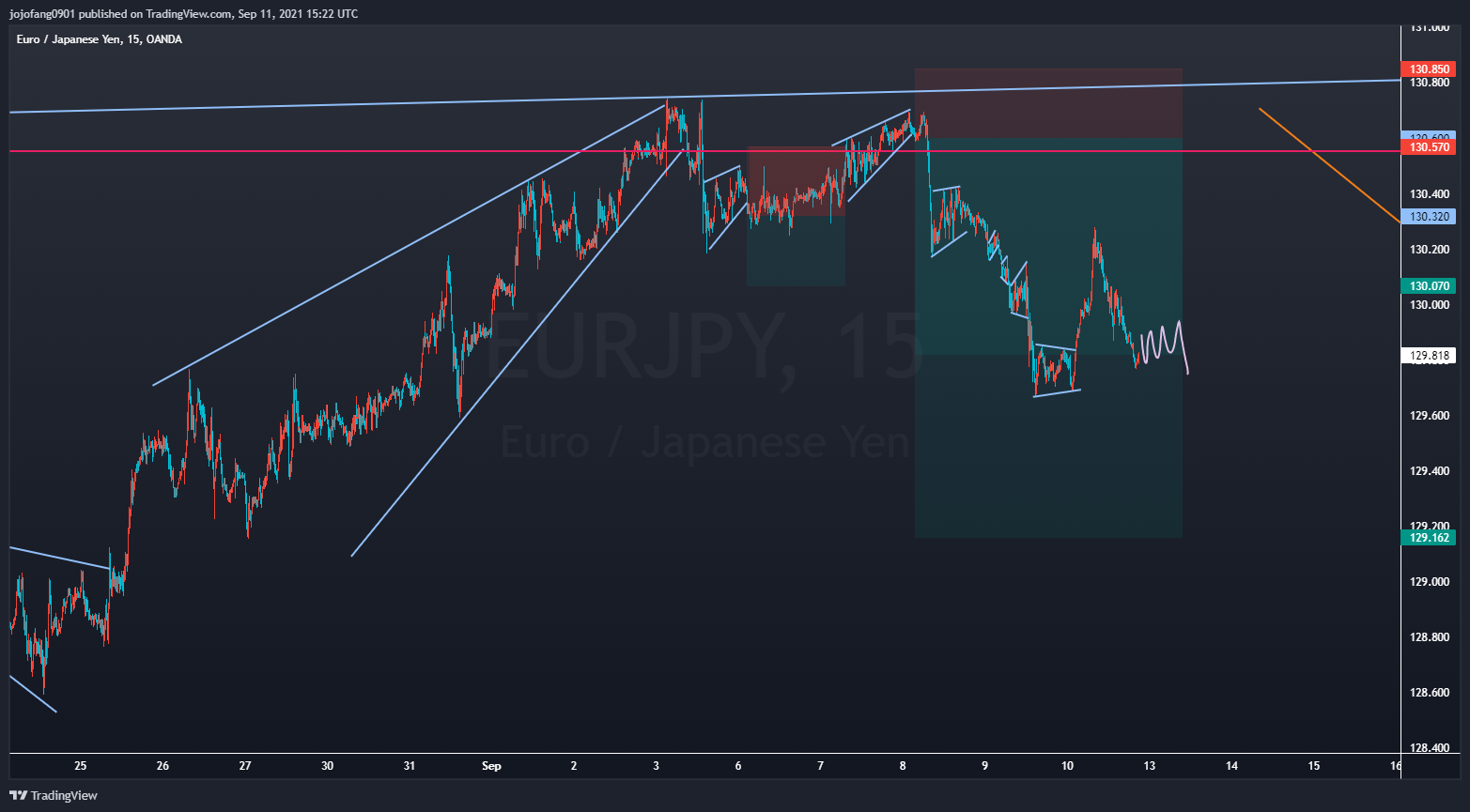Click the 130.800 price axis value
Image resolution: width=1470 pixels, height=812 pixels.
[x=1430, y=83]
